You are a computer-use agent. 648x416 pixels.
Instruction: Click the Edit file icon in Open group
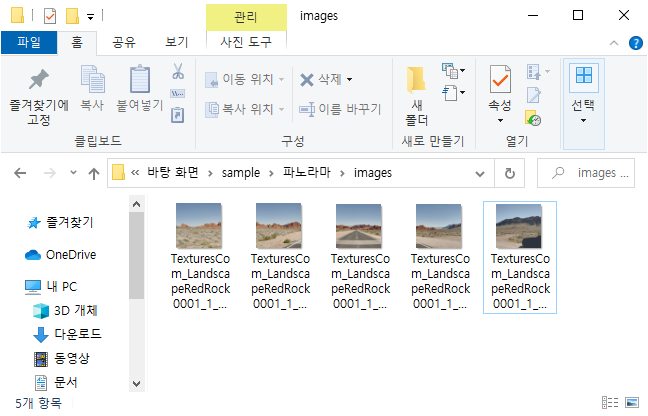click(534, 95)
